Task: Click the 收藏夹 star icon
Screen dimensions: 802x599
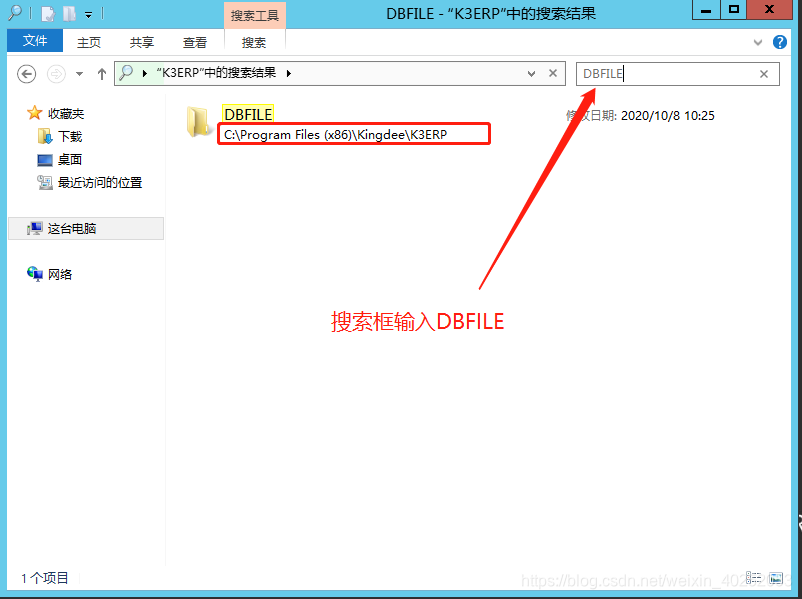Action: pos(35,113)
